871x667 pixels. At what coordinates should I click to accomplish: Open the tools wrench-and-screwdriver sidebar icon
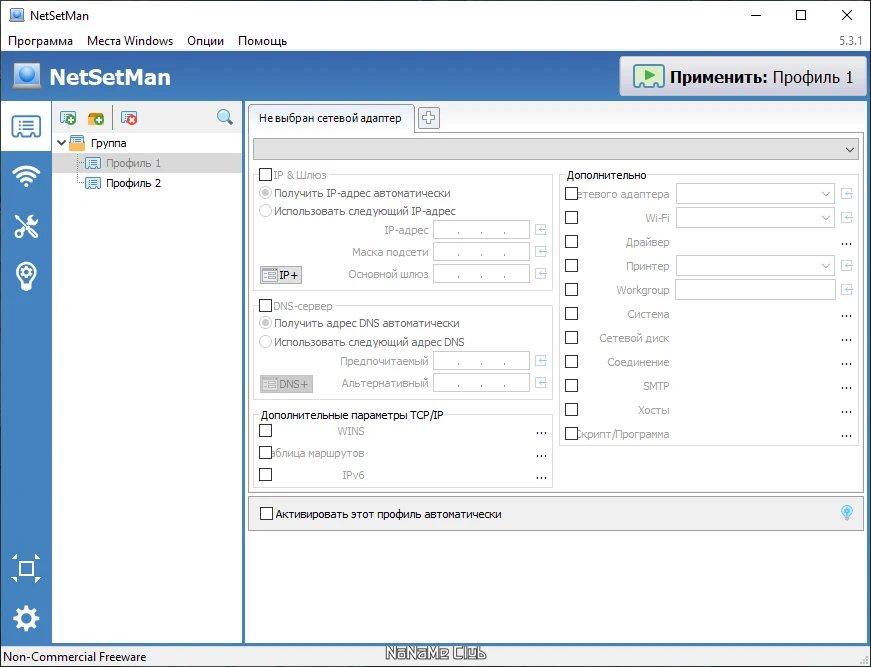click(26, 226)
